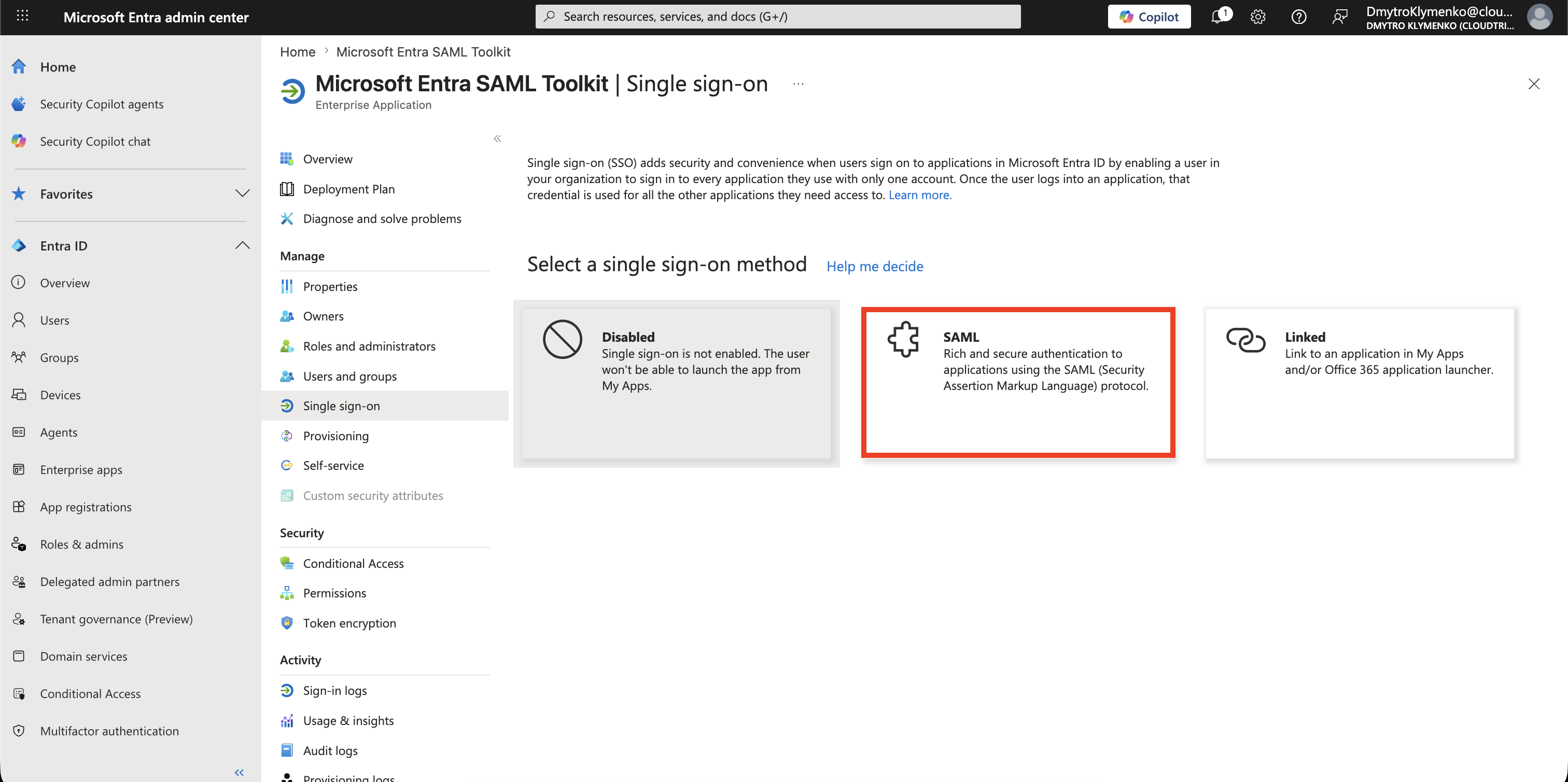The image size is (1568, 782).
Task: Open the Users person icon
Action: click(19, 320)
